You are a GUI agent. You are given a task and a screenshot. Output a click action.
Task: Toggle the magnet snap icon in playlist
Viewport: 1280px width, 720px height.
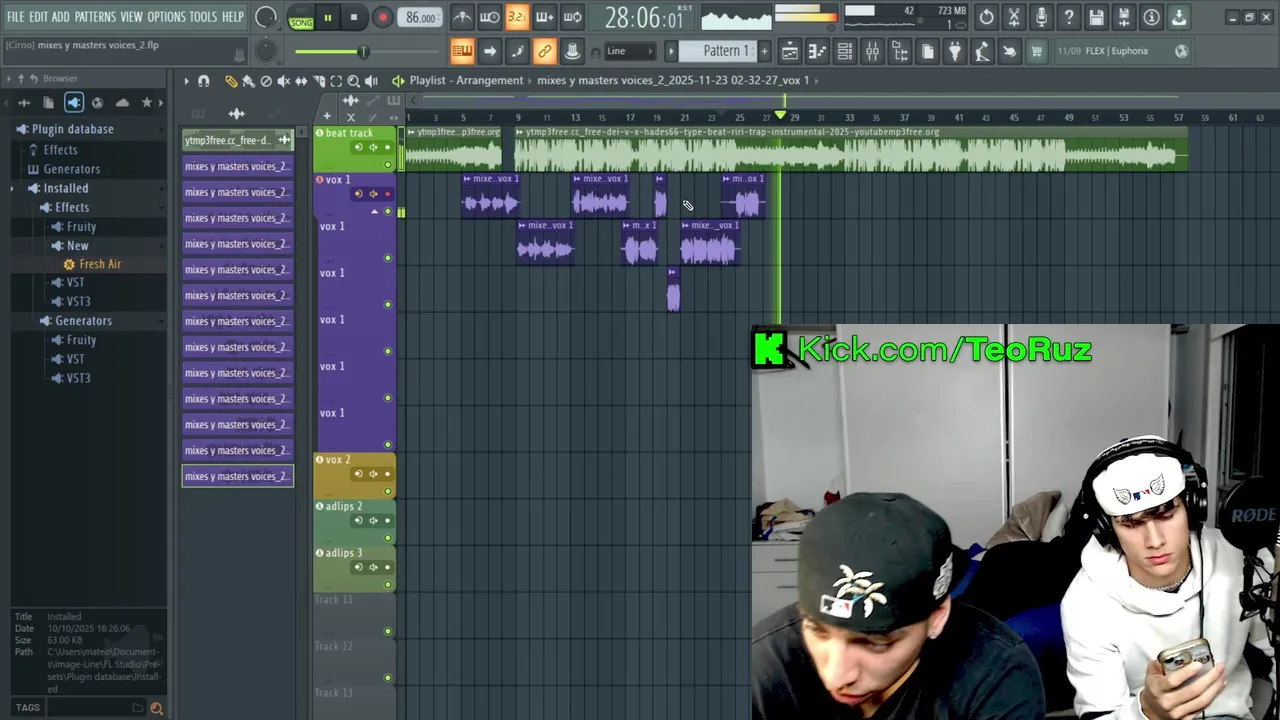click(x=204, y=81)
